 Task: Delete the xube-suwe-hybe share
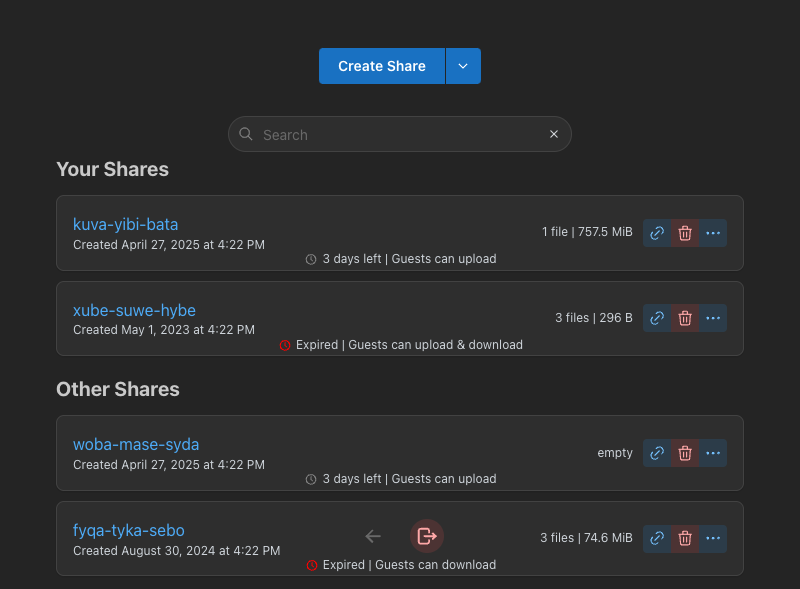click(x=685, y=318)
